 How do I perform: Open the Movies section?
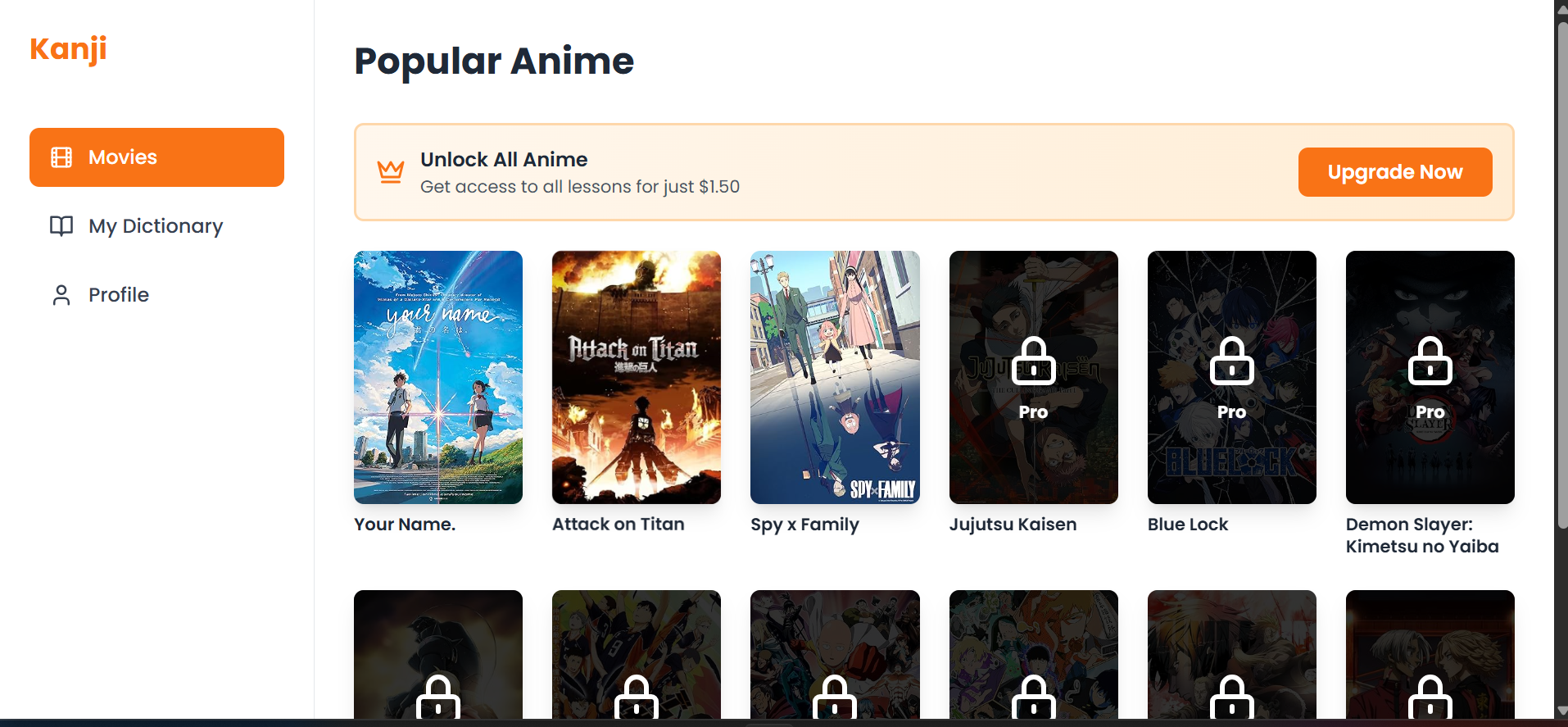[x=156, y=157]
